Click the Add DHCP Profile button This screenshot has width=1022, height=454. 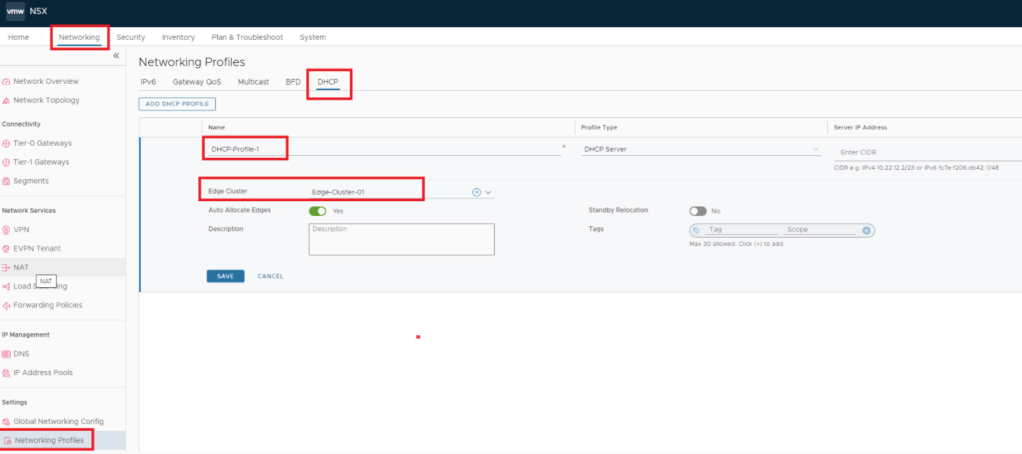(x=177, y=104)
